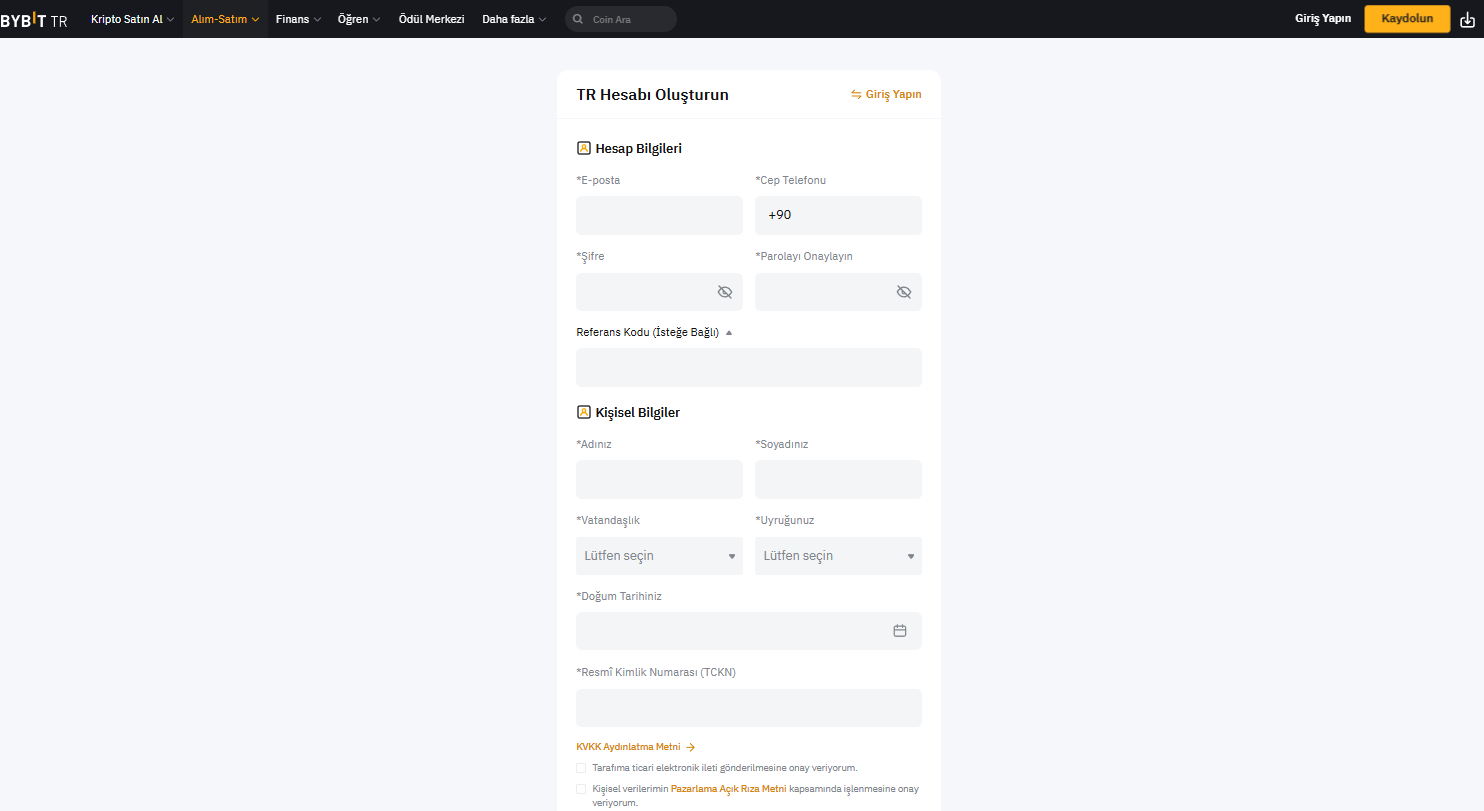1484x811 pixels.
Task: Open the Vatandaşlık dropdown
Action: (x=659, y=556)
